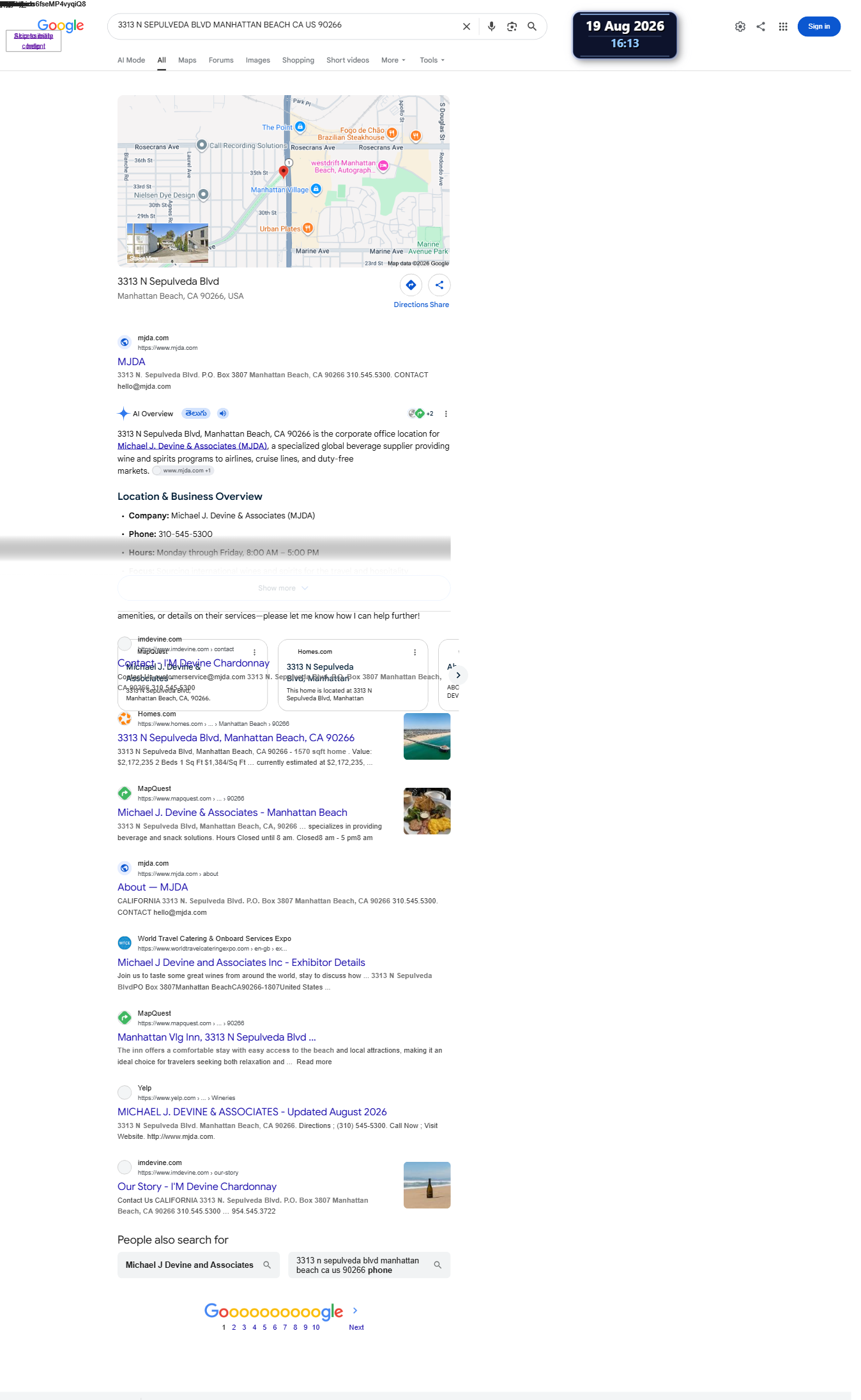Open Homes.com source card options menu
The height and width of the screenshot is (1400, 861).
point(415,652)
